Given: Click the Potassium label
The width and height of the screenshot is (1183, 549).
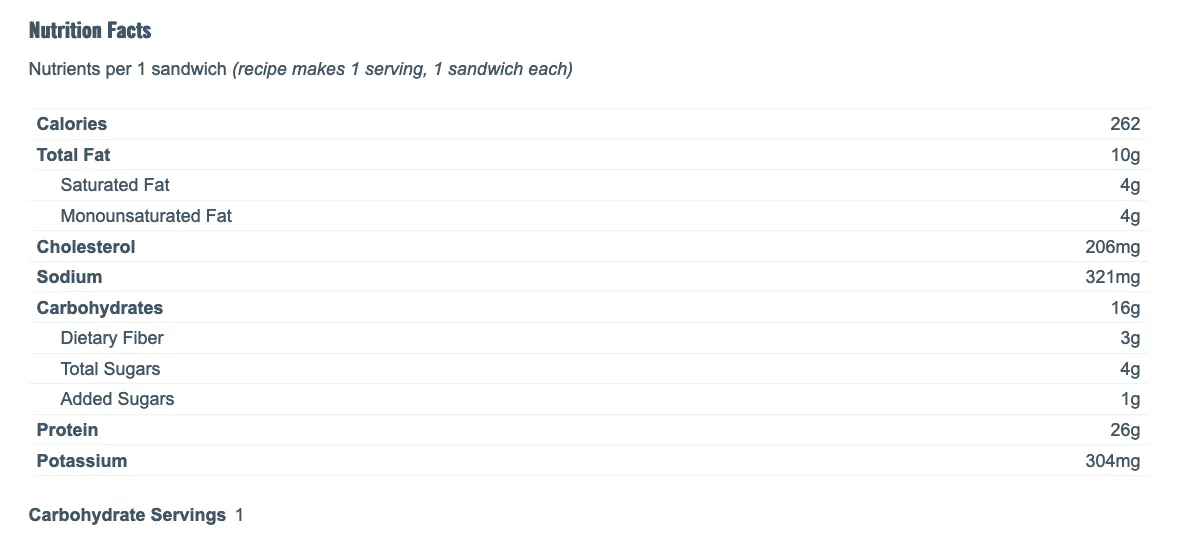Looking at the screenshot, I should point(81,461).
